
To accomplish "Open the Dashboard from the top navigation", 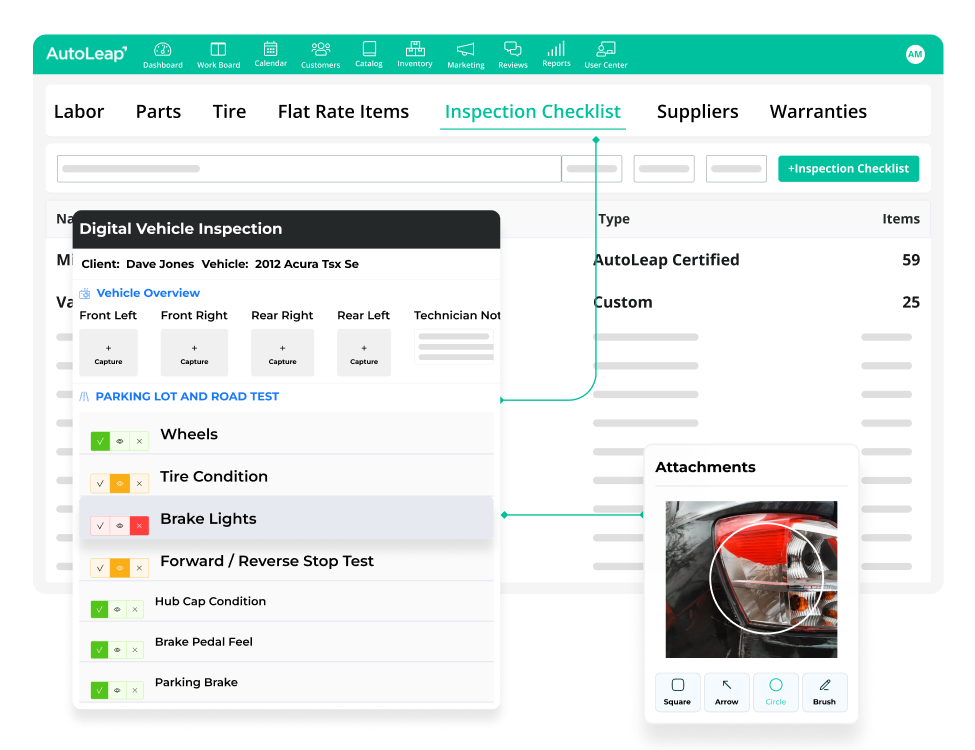I will click(x=162, y=55).
